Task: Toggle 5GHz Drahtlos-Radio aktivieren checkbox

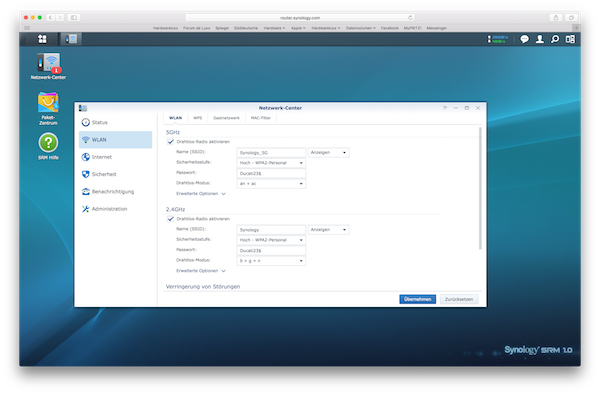Action: tap(171, 142)
